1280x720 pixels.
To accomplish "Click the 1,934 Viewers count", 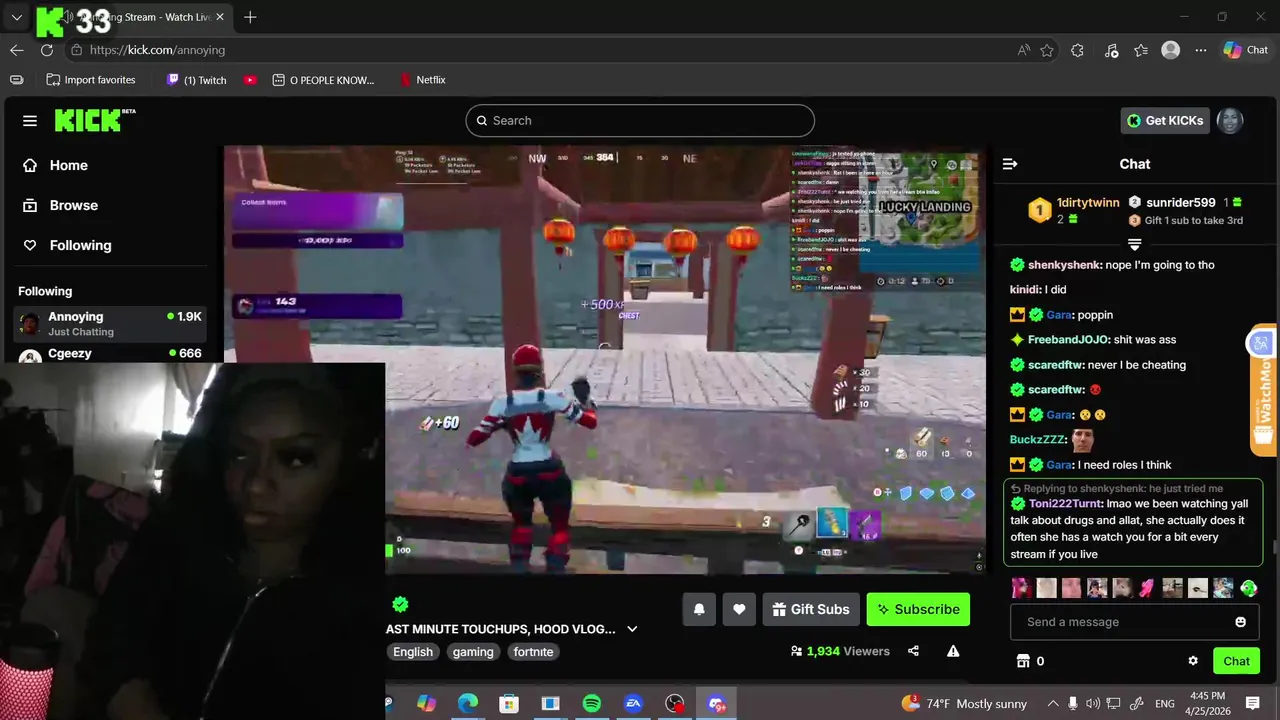I will coord(840,651).
